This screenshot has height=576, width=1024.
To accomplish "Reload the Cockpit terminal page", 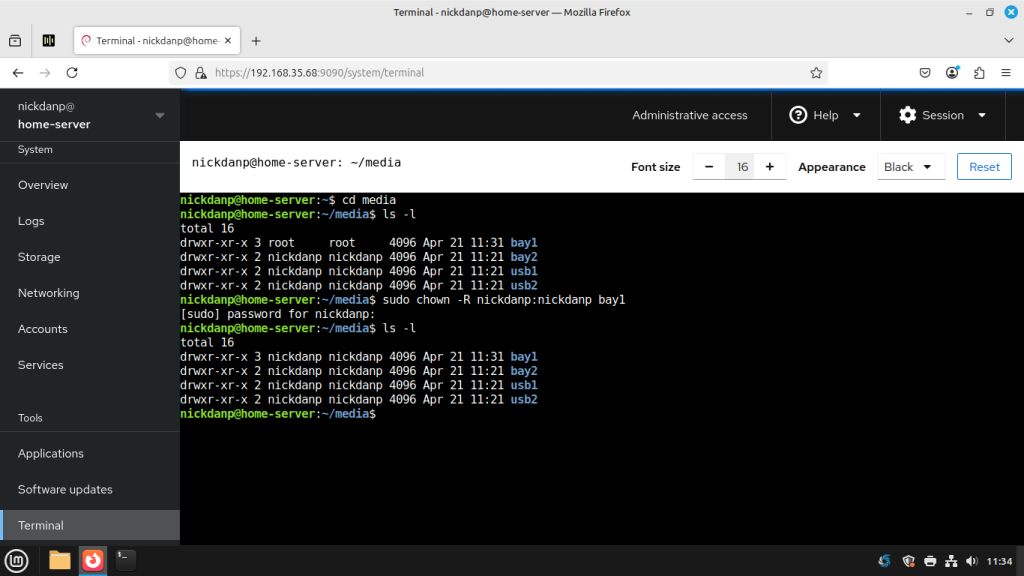I will pos(72,73).
